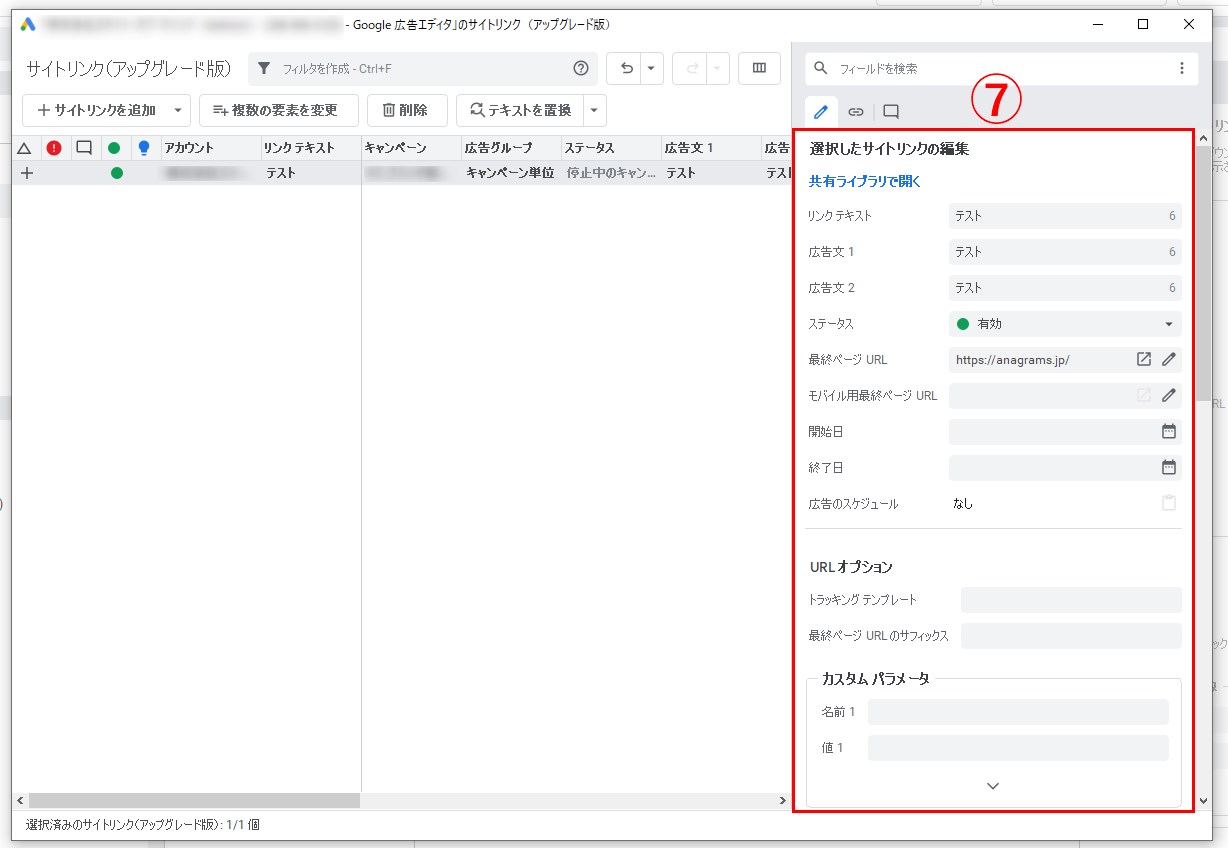Image resolution: width=1228 pixels, height=848 pixels.
Task: Click the 複数の要素を変更 button
Action: (278, 111)
